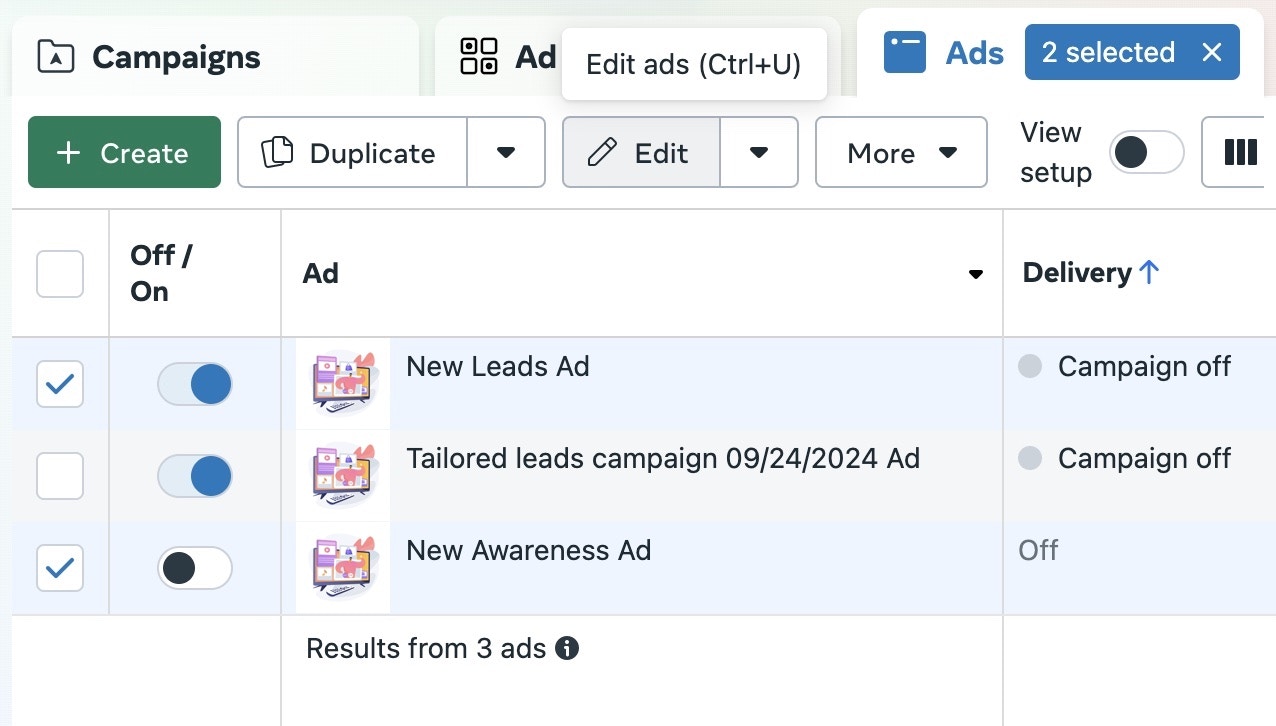Select the Tailored leads campaign ad checkbox
Image resolution: width=1276 pixels, height=726 pixels.
[59, 476]
